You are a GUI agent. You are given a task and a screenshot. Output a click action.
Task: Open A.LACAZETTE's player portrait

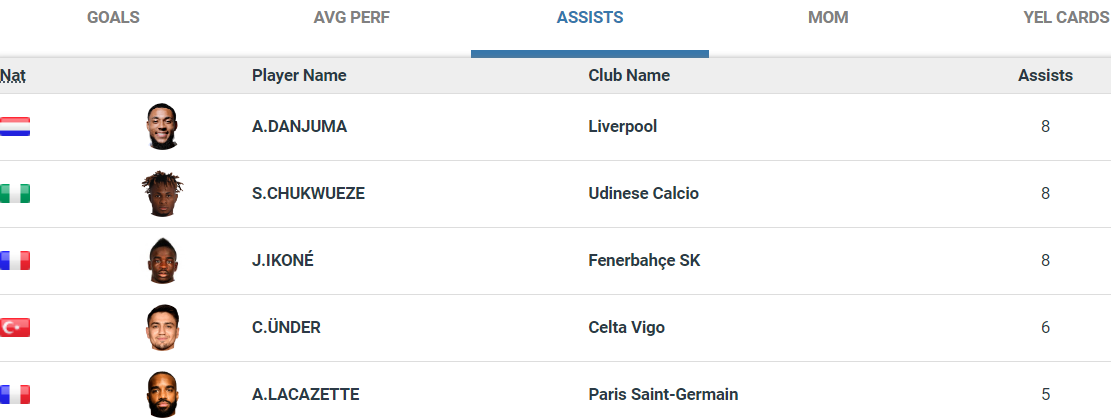tap(162, 394)
